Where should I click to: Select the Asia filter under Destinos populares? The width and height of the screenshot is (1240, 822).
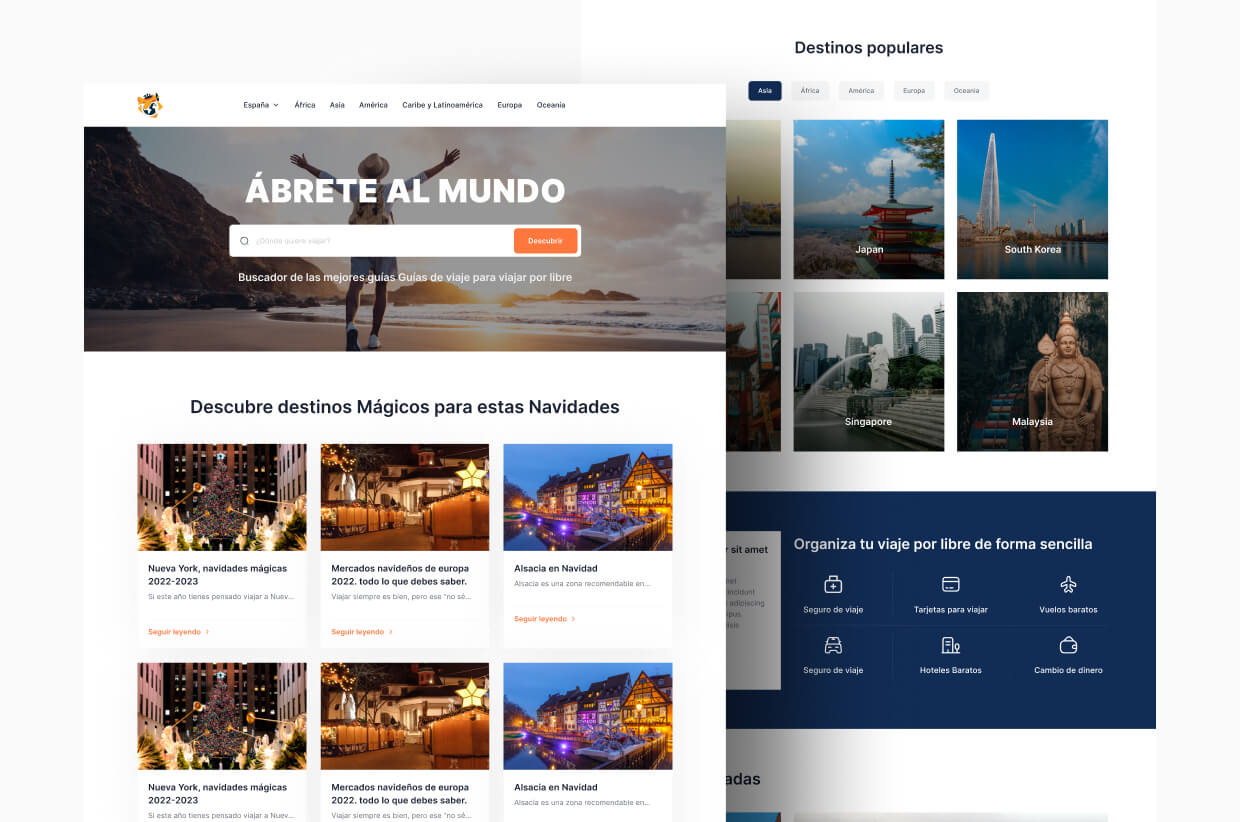click(765, 91)
